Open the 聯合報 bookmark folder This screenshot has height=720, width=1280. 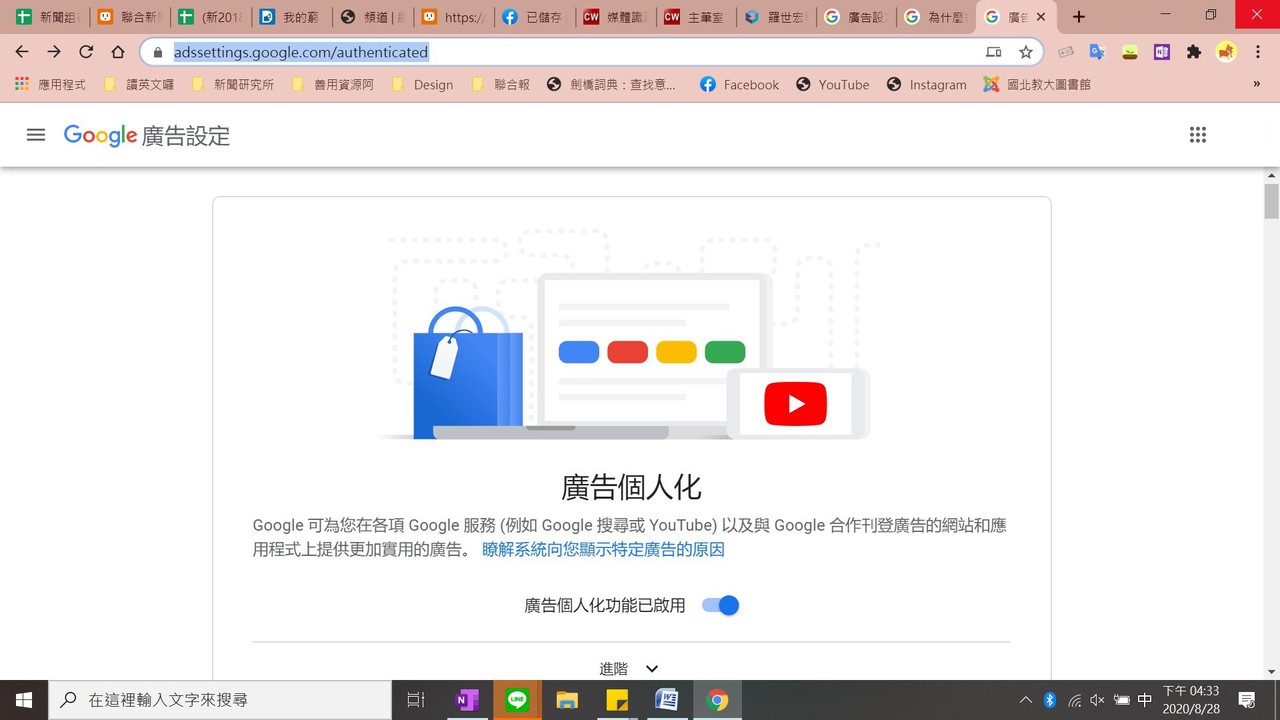(501, 84)
